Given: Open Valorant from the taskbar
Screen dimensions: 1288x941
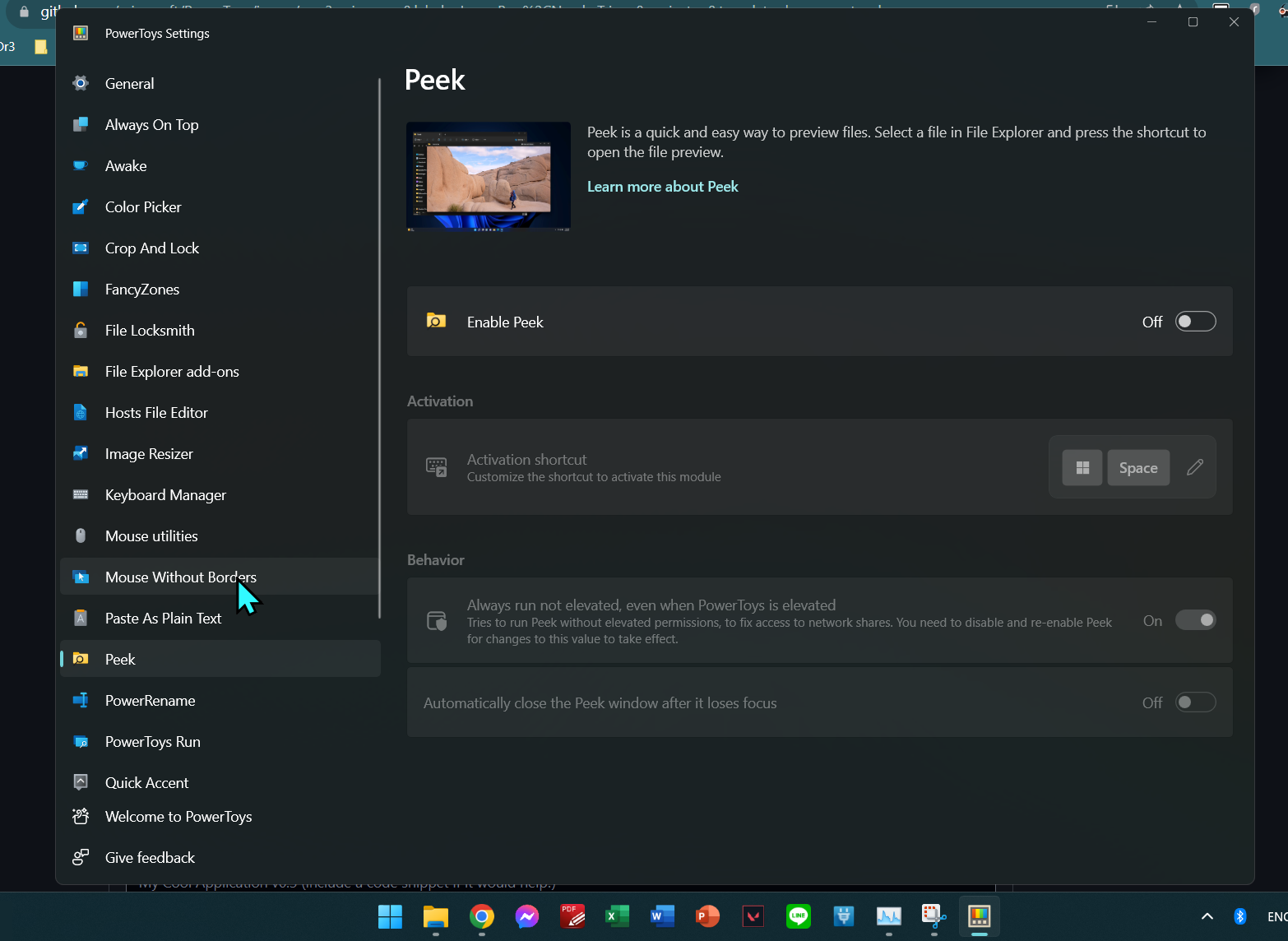Looking at the screenshot, I should (753, 916).
